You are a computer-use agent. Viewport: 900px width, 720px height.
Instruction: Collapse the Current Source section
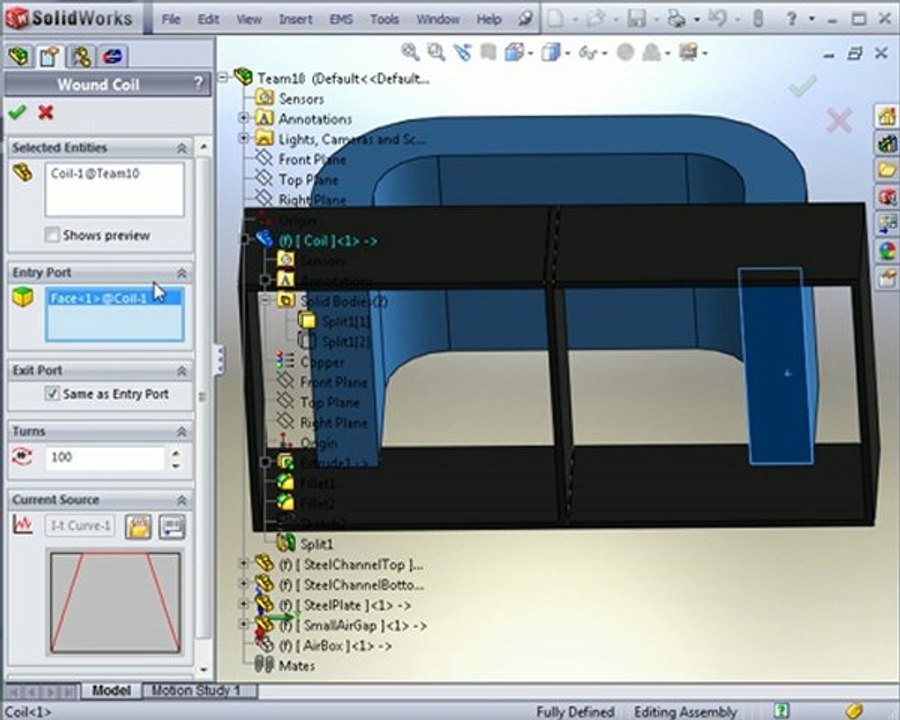coord(182,500)
